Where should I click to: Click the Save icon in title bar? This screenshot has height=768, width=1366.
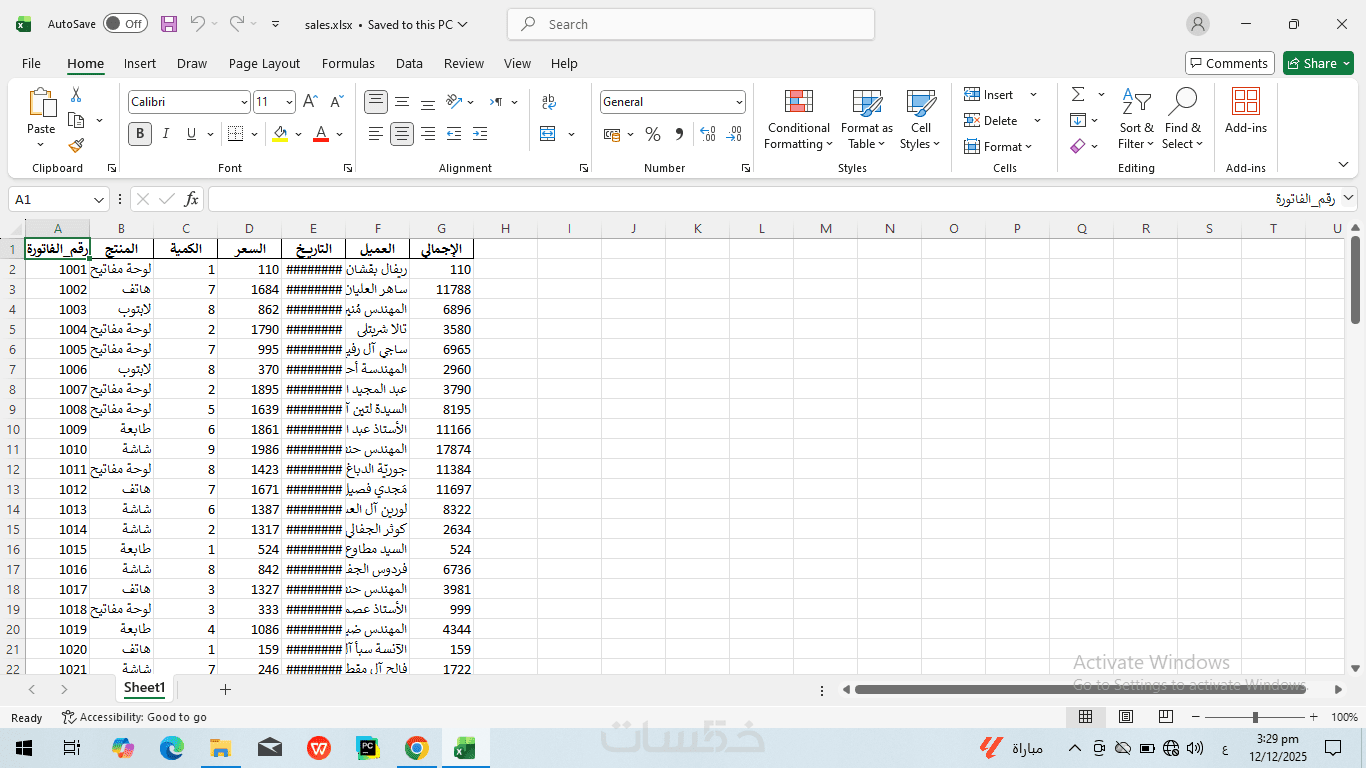[169, 24]
